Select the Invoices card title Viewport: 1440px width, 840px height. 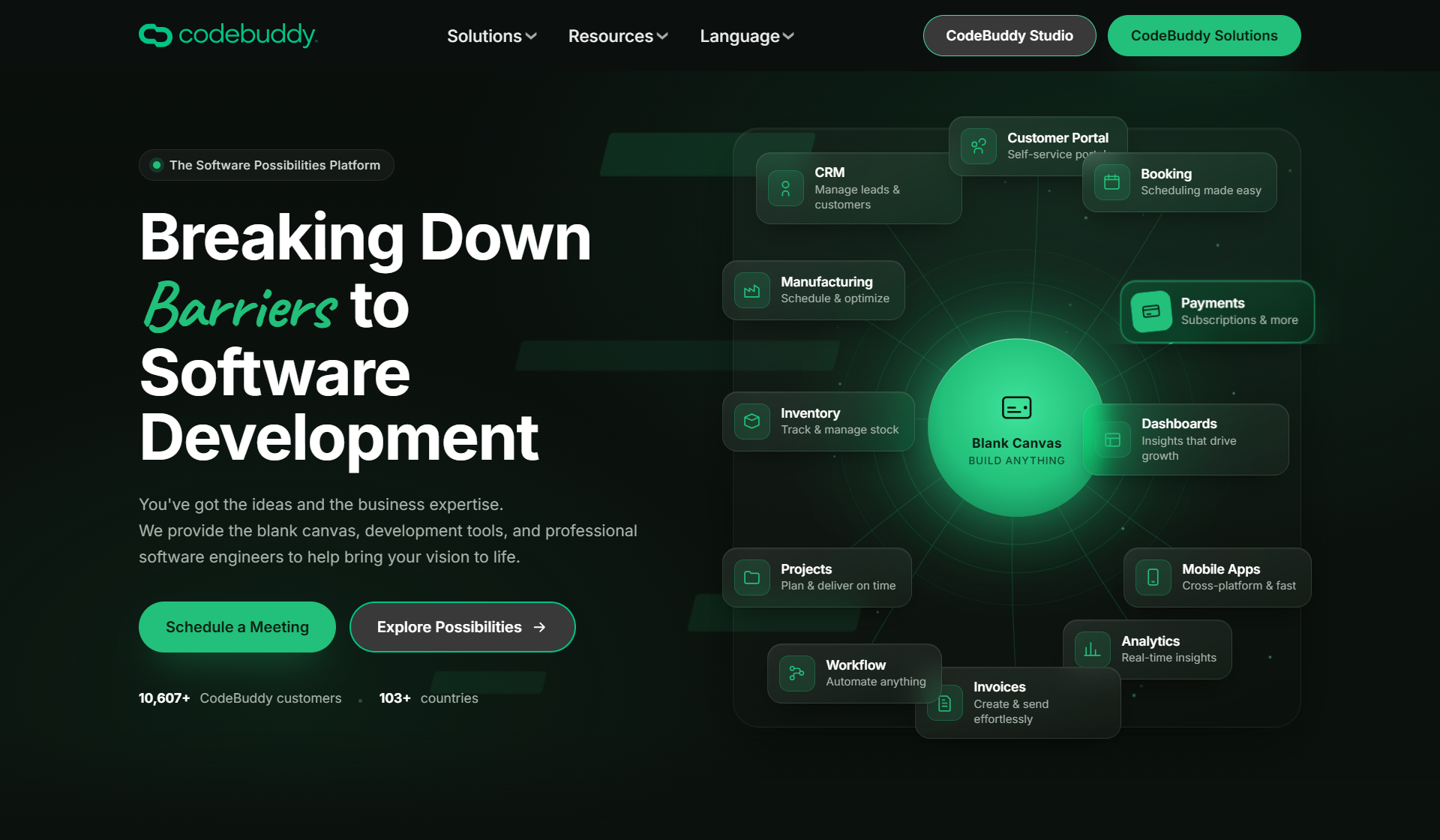click(x=1000, y=687)
